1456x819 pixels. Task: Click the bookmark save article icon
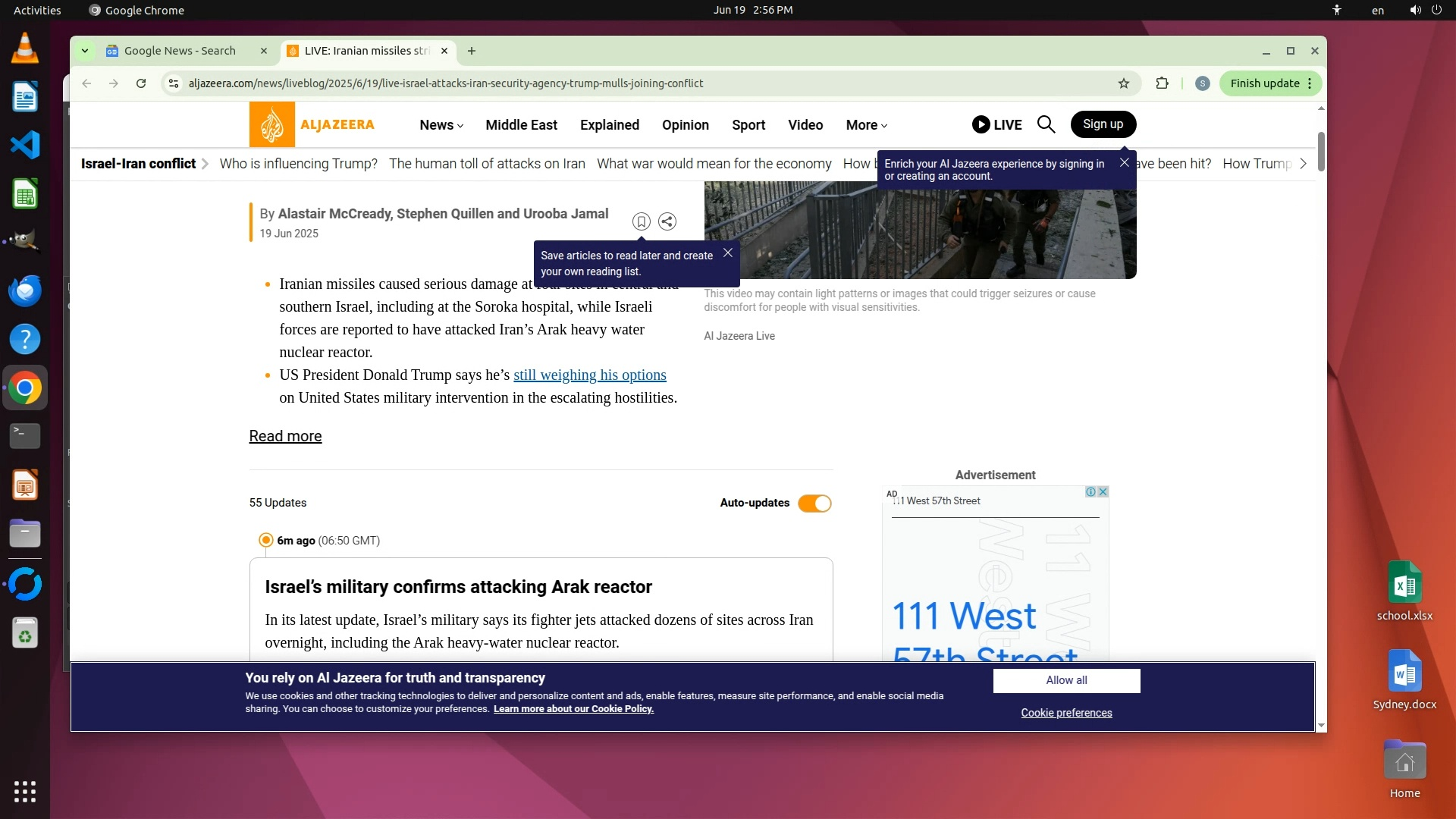coord(641,221)
